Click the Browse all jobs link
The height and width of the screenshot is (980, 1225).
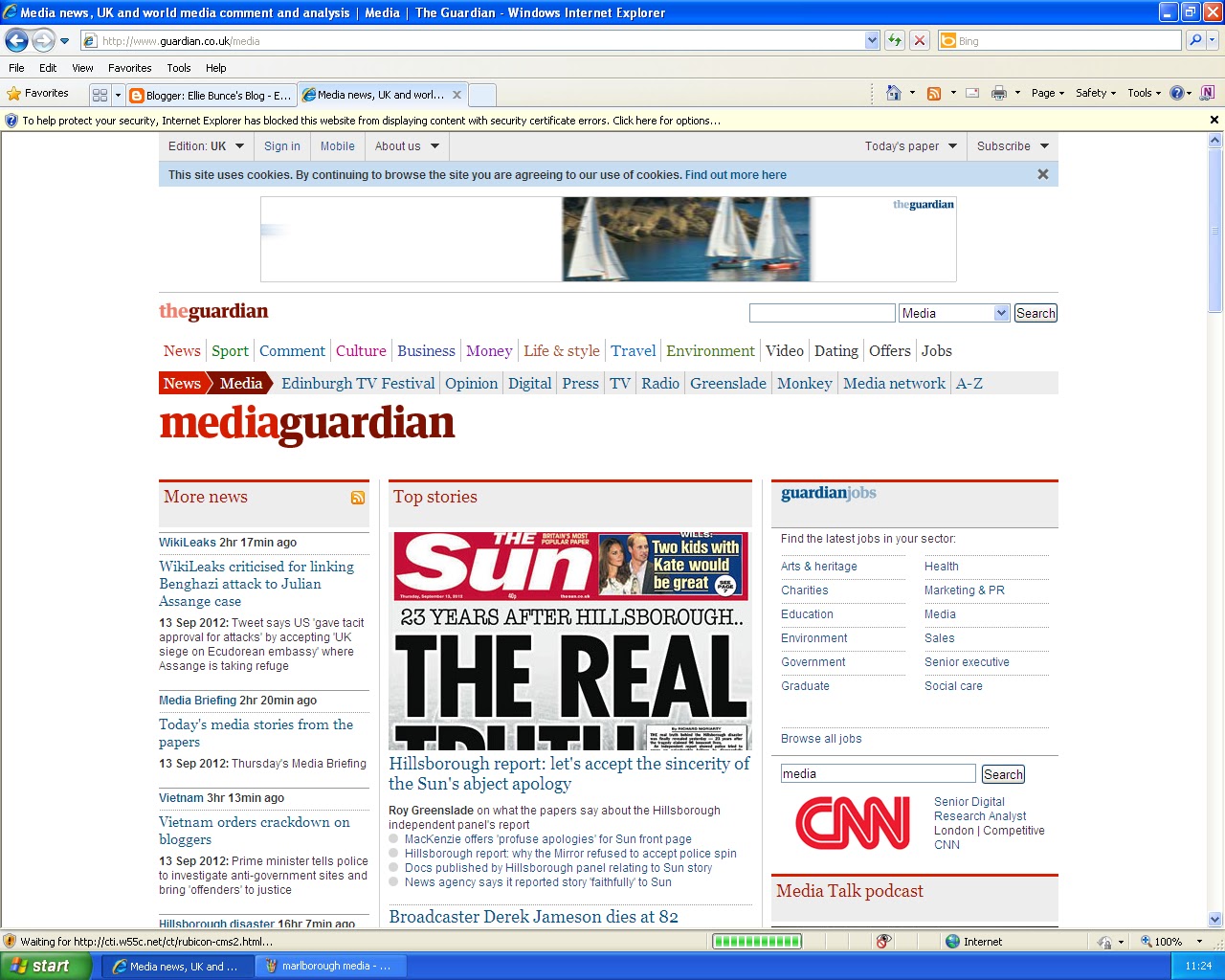[x=821, y=739]
